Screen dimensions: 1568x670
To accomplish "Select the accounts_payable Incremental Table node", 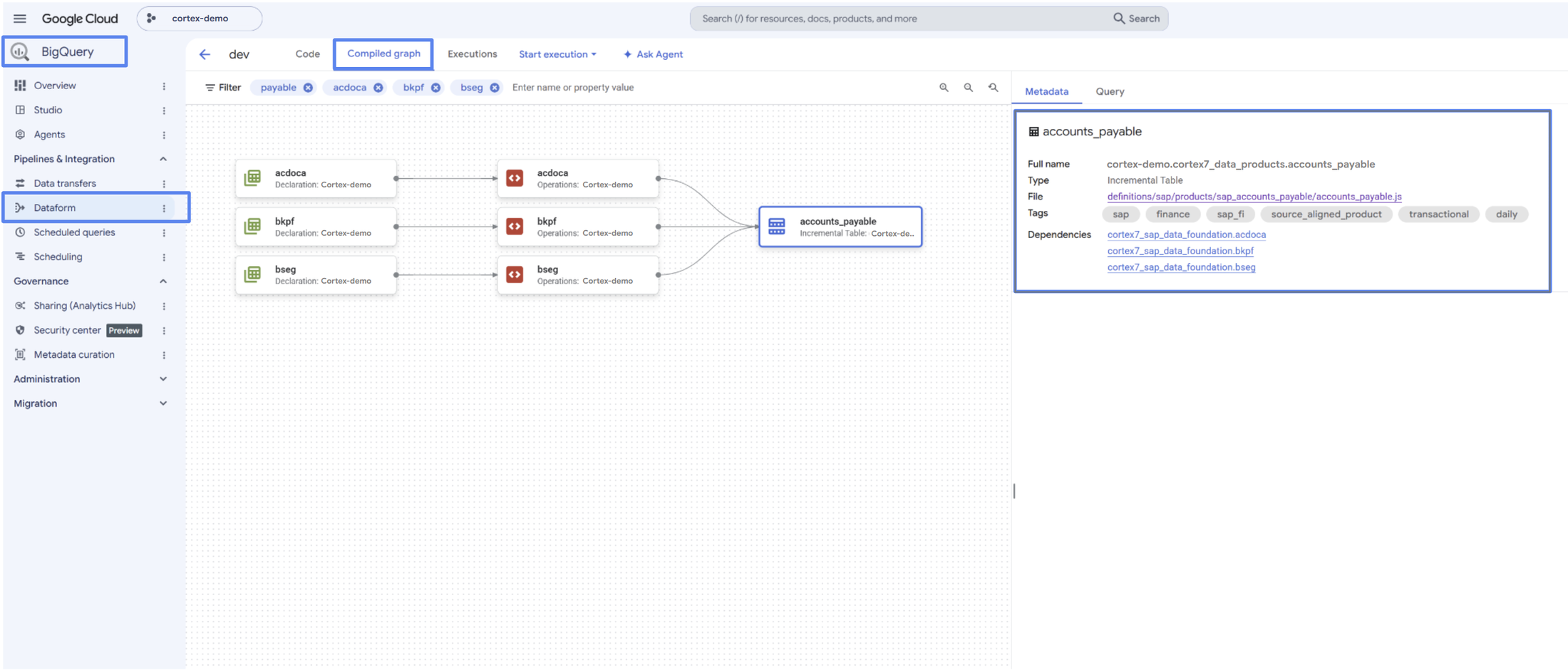I will (840, 227).
